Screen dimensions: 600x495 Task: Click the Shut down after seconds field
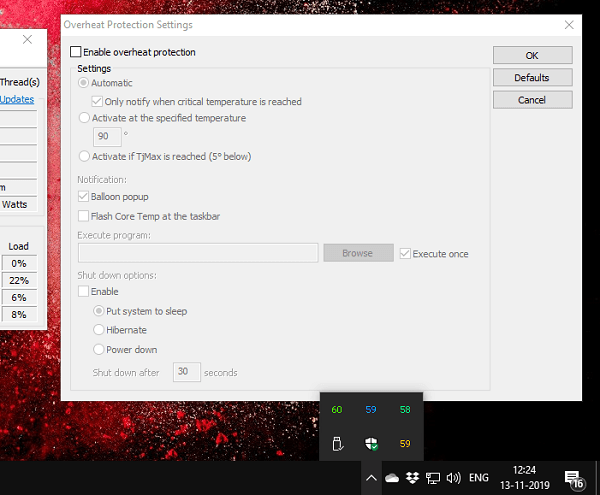187,372
